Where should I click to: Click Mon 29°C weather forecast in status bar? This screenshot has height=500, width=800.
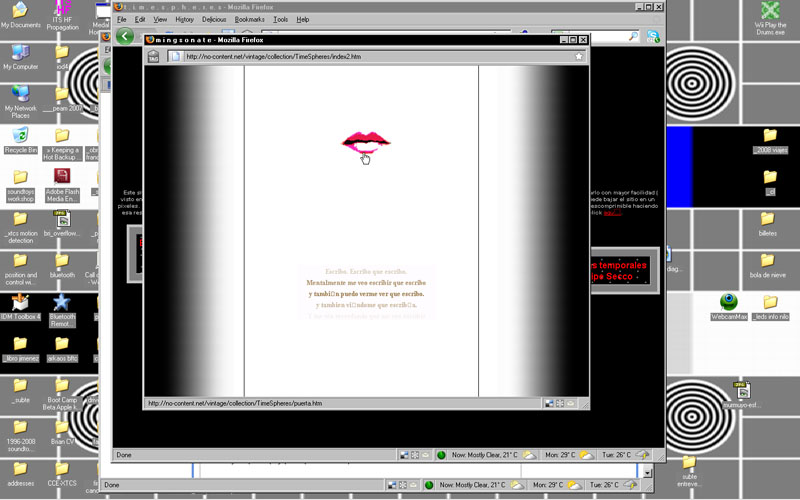point(560,455)
